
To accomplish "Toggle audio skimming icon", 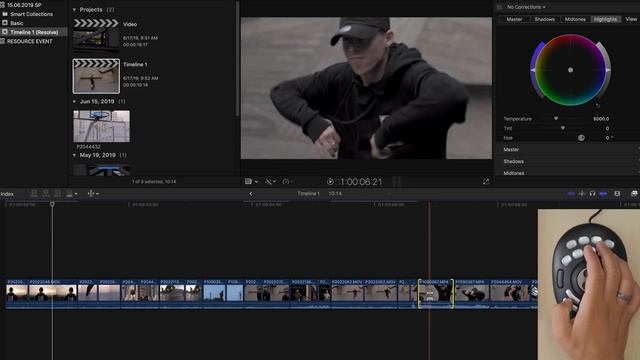I will tap(582, 193).
